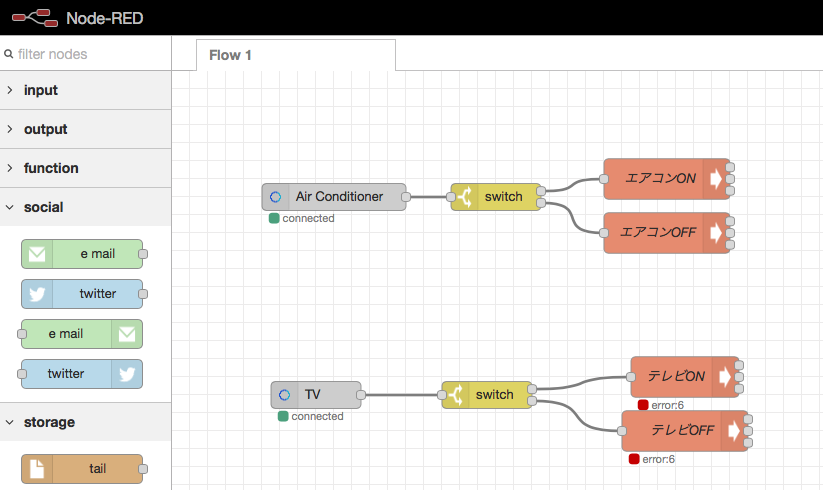823x490 pixels.
Task: Click the Node-RED title text
Action: (104, 18)
